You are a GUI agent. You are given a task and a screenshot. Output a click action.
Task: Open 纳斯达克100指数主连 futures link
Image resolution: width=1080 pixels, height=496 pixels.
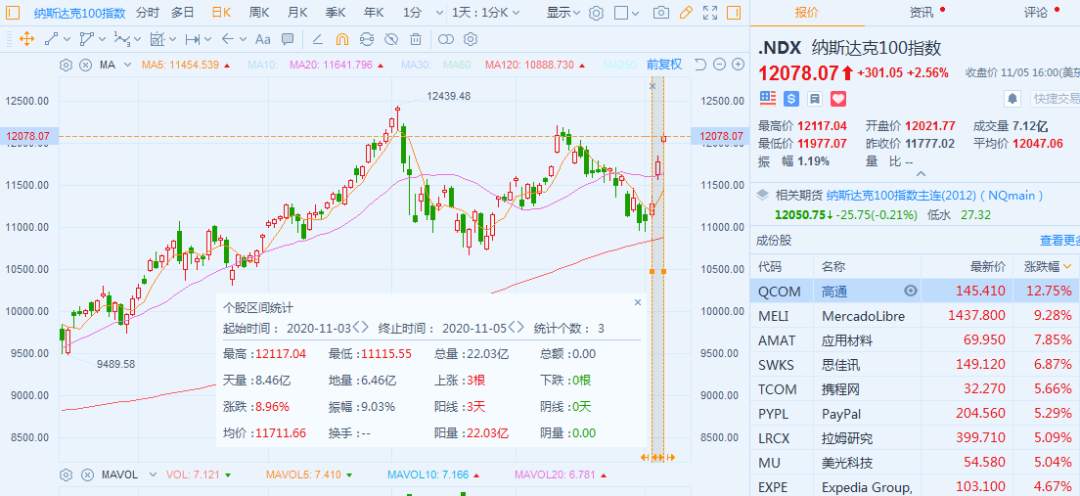coord(934,196)
